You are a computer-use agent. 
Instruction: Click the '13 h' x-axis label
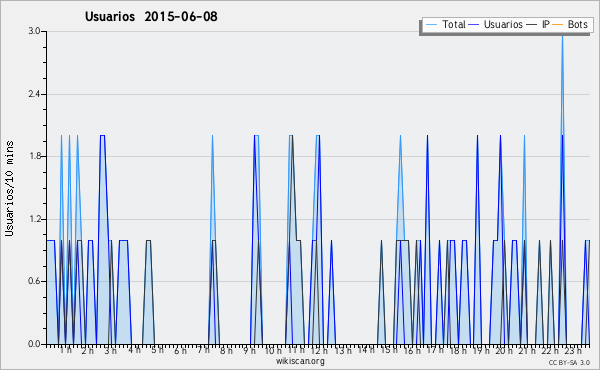343,350
